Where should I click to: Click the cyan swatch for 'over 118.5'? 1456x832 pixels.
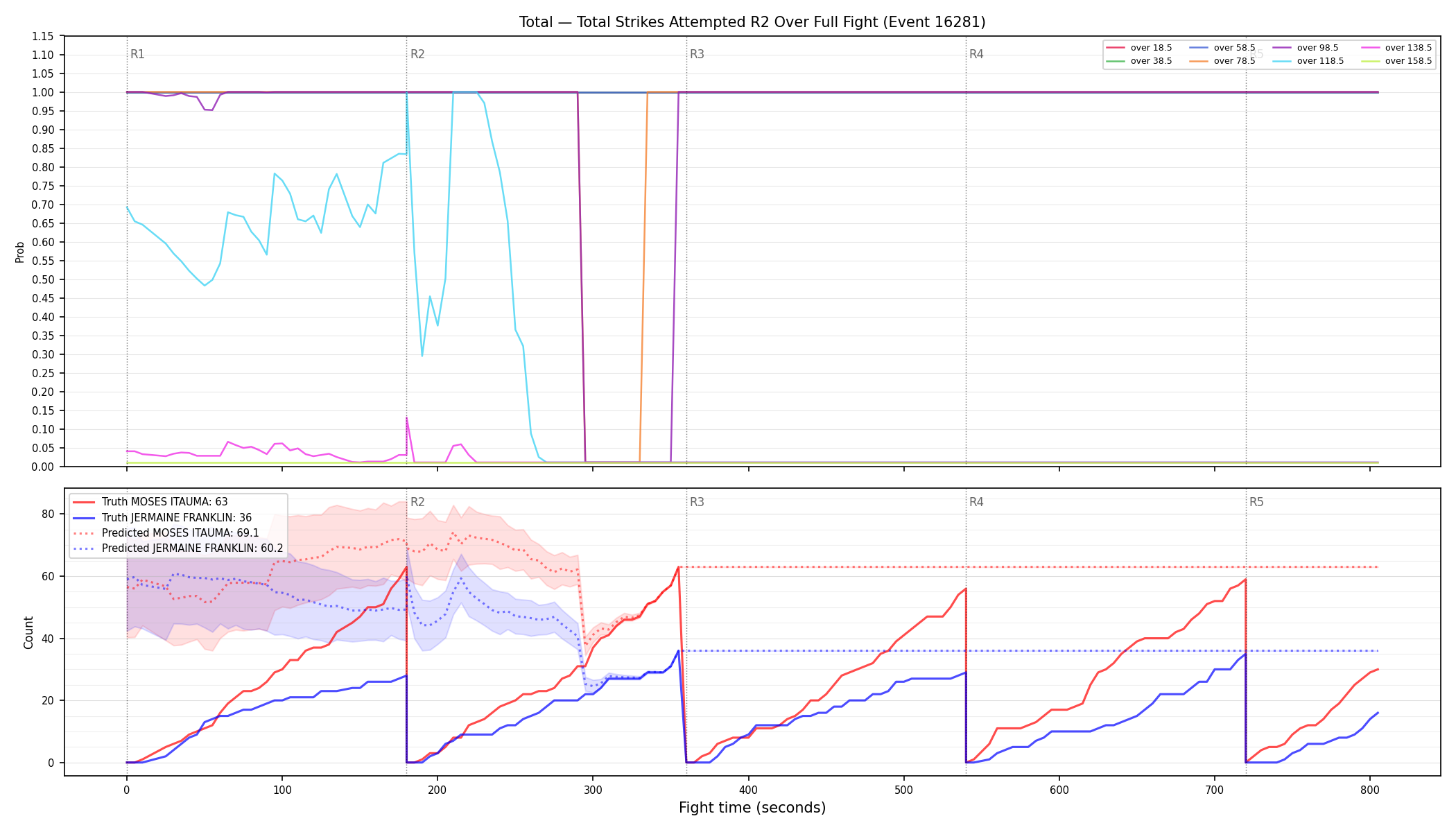tap(1282, 61)
